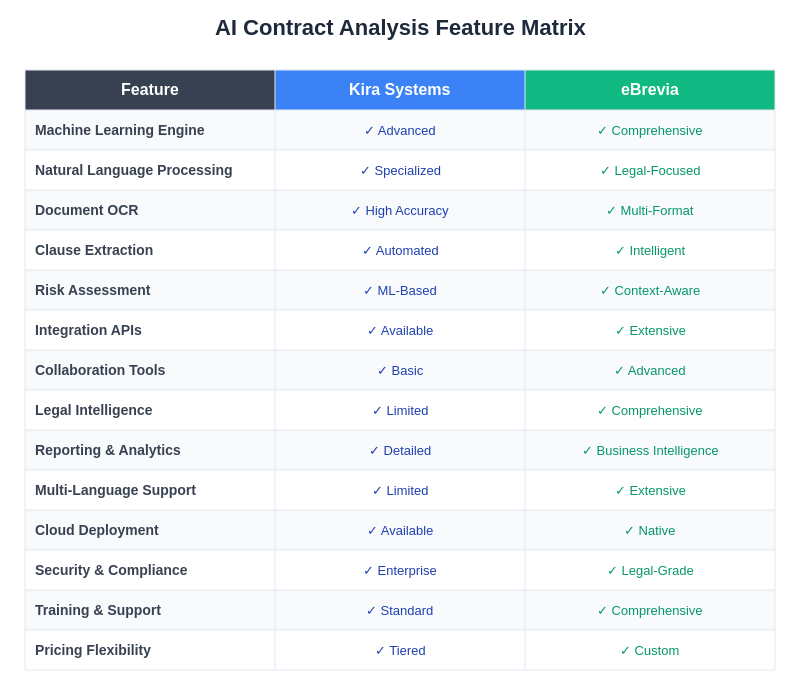Select the Feature column header
The image size is (800, 700).
[150, 90]
